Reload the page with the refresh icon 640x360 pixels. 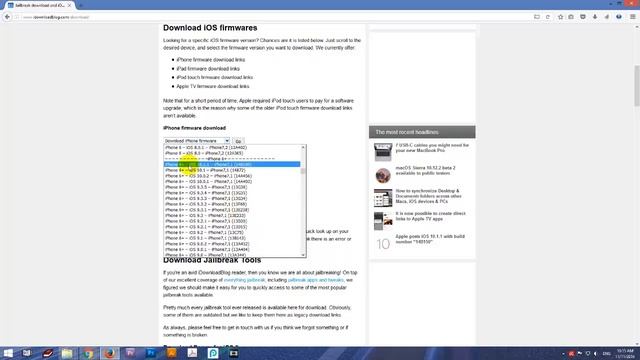coord(548,17)
